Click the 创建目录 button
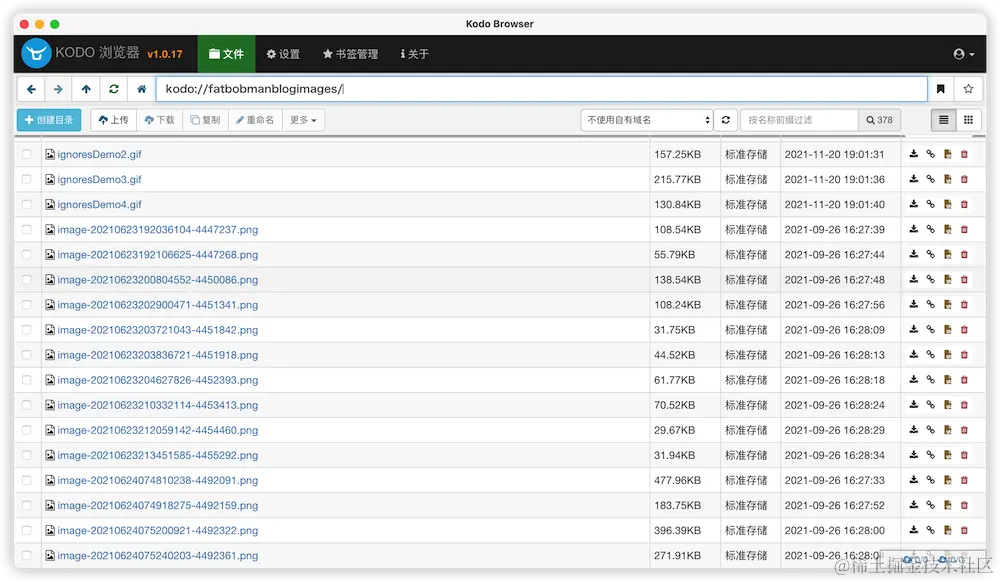1000x582 pixels. click(49, 120)
